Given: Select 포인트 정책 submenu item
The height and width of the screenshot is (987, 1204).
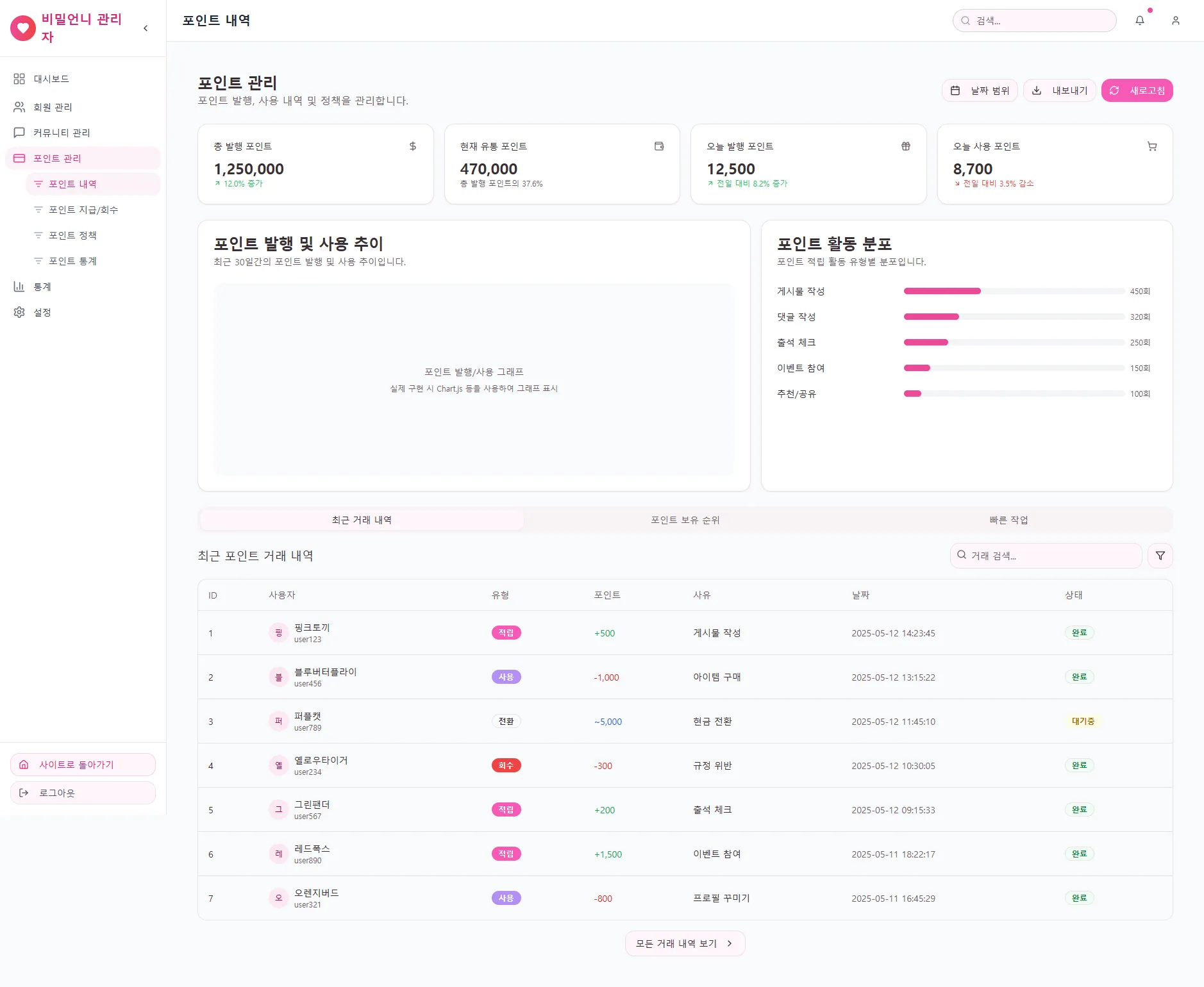Looking at the screenshot, I should pos(93,235).
